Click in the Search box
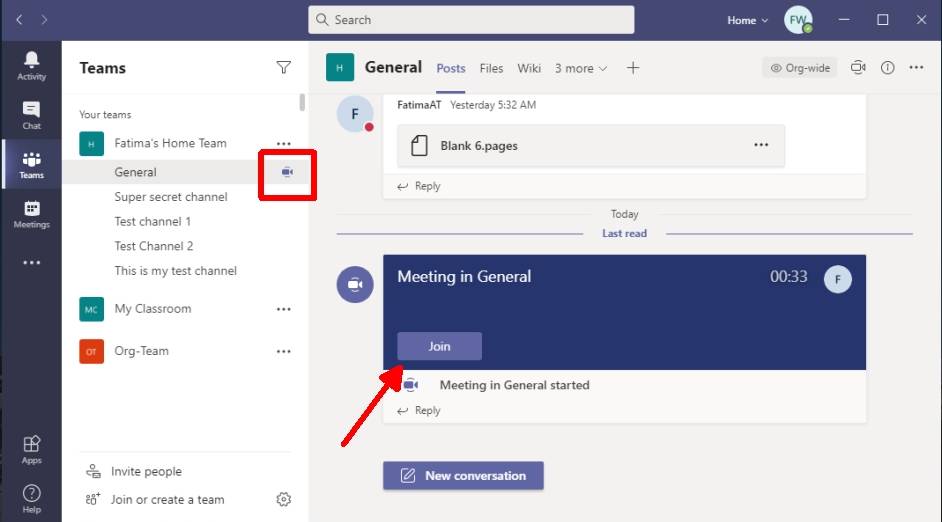The height and width of the screenshot is (522, 942). [471, 20]
